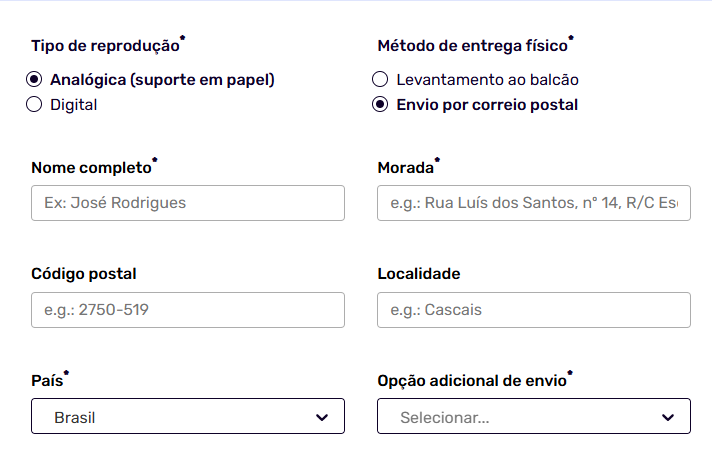
Task: Click the Método de entrega físico label
Action: point(472,46)
